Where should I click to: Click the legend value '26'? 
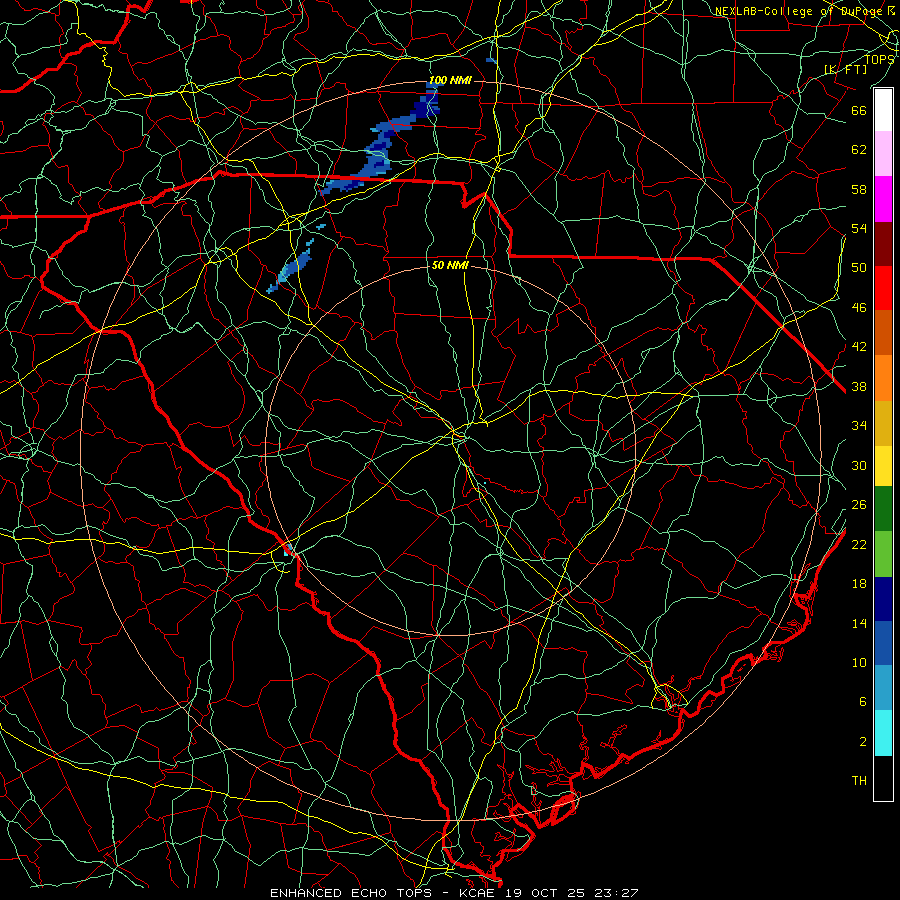pyautogui.click(x=859, y=505)
